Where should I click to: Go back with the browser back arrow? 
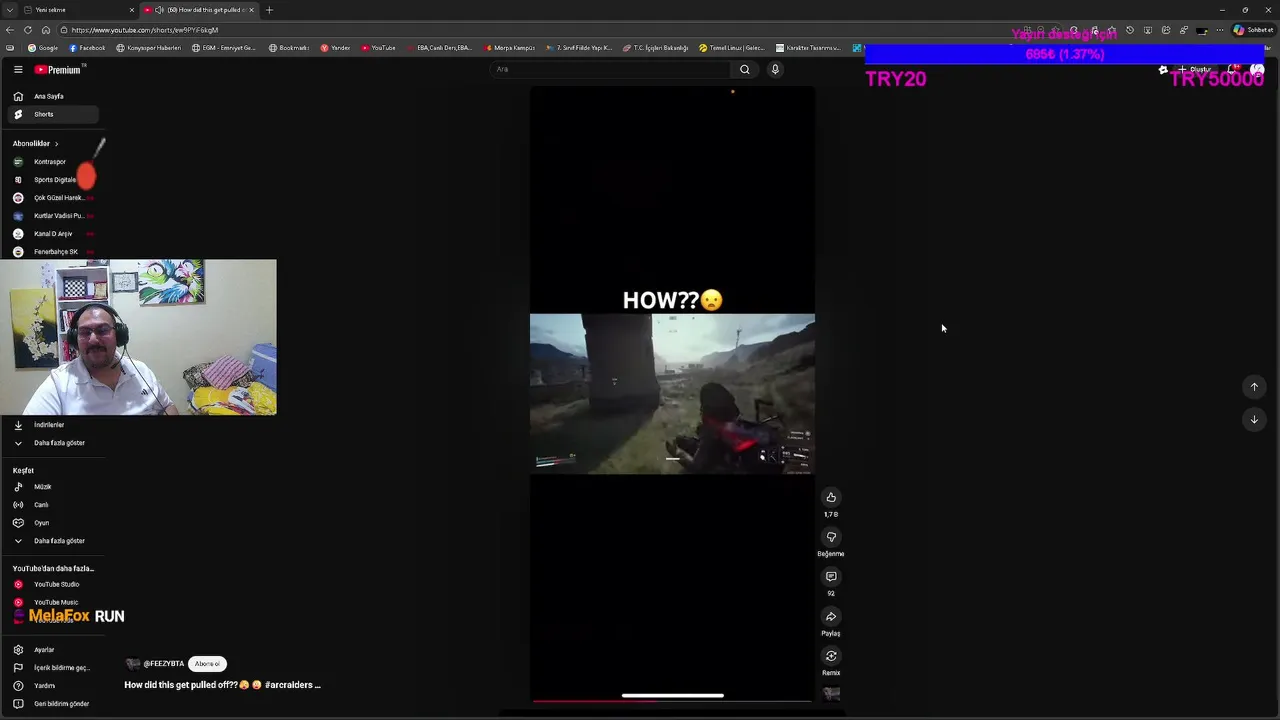(10, 30)
